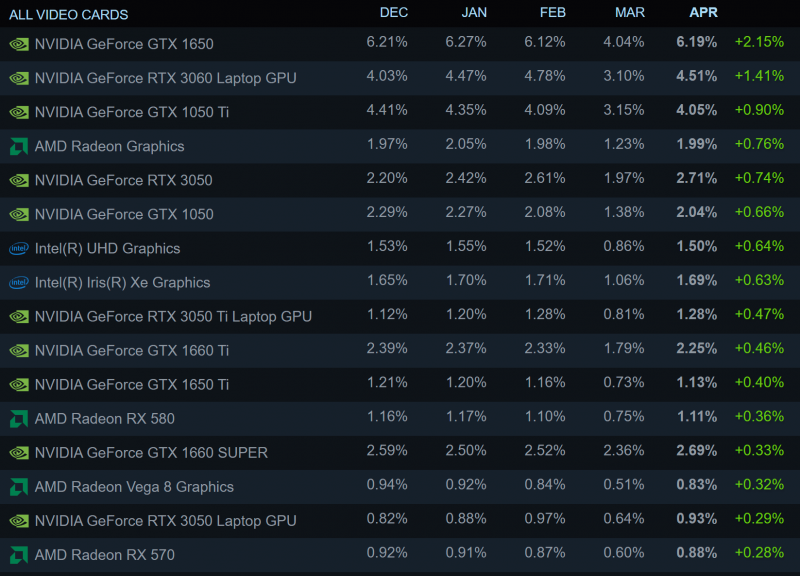The height and width of the screenshot is (576, 800).
Task: Select the APR column header
Action: 704,13
